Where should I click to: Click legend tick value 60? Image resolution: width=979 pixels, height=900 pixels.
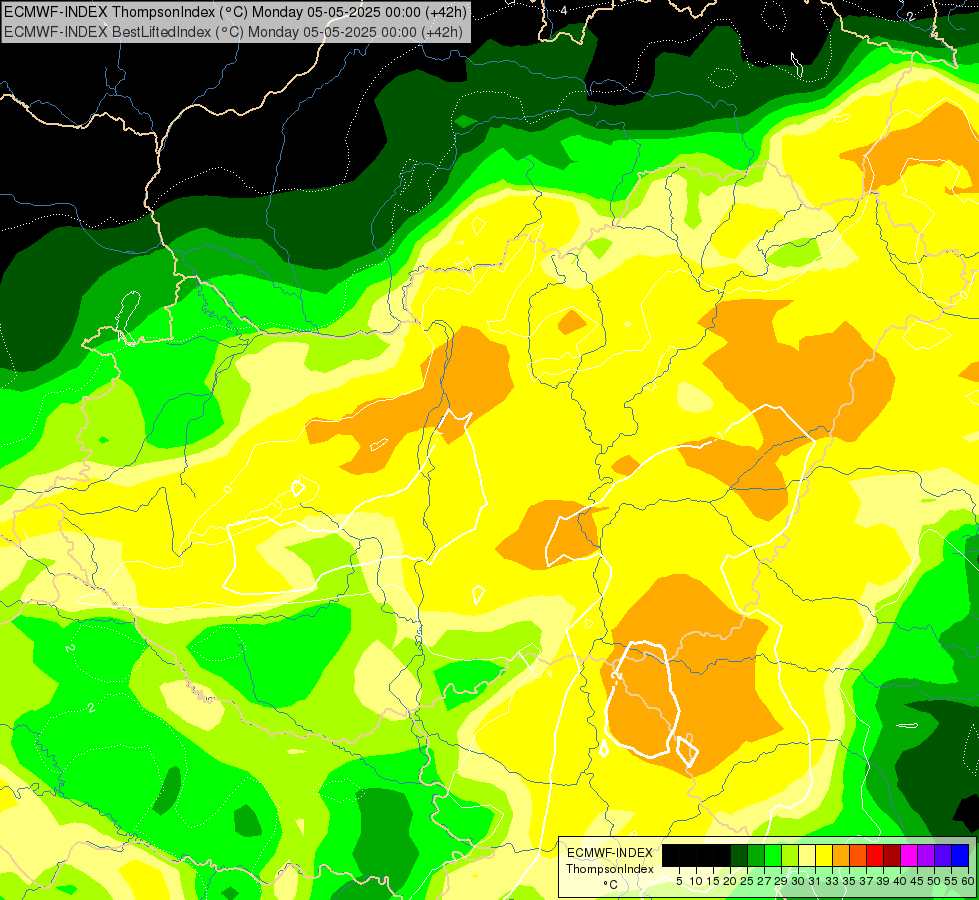968,881
